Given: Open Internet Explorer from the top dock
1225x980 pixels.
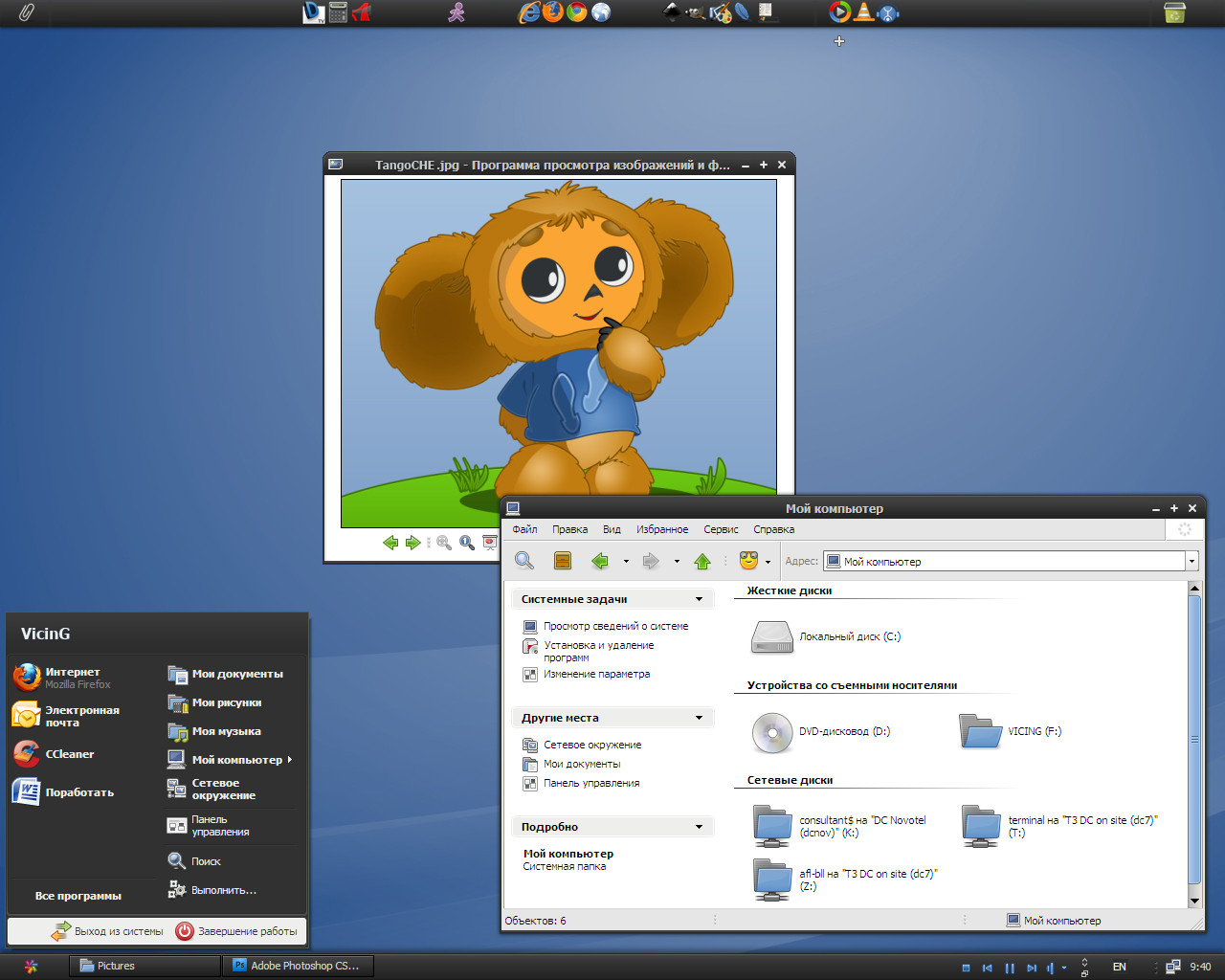Looking at the screenshot, I should (529, 12).
